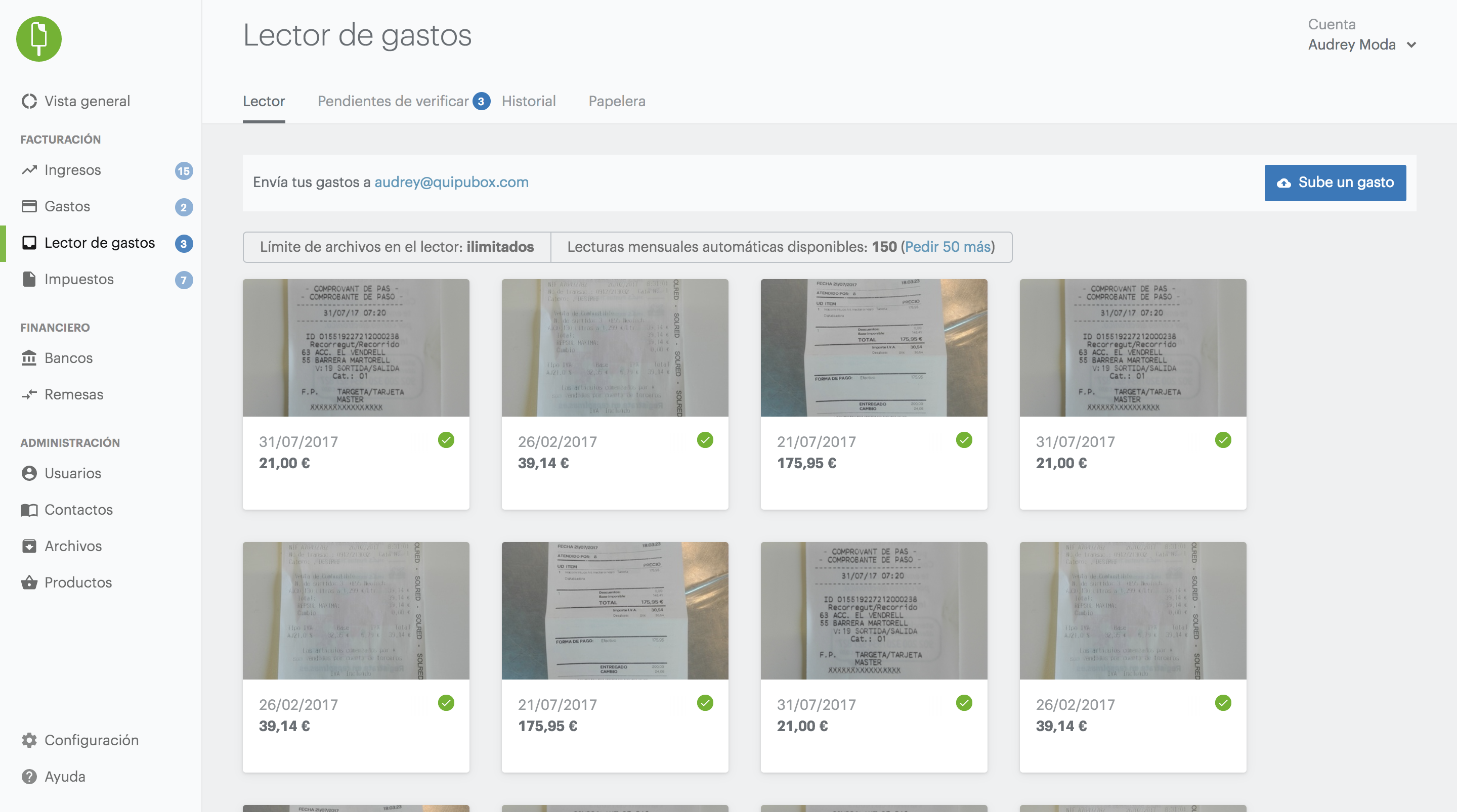Image resolution: width=1457 pixels, height=812 pixels.
Task: Open the Ingresos section icon
Action: 29,170
